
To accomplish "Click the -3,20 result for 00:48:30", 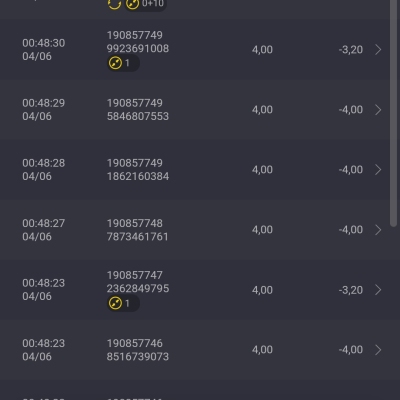I will (351, 50).
